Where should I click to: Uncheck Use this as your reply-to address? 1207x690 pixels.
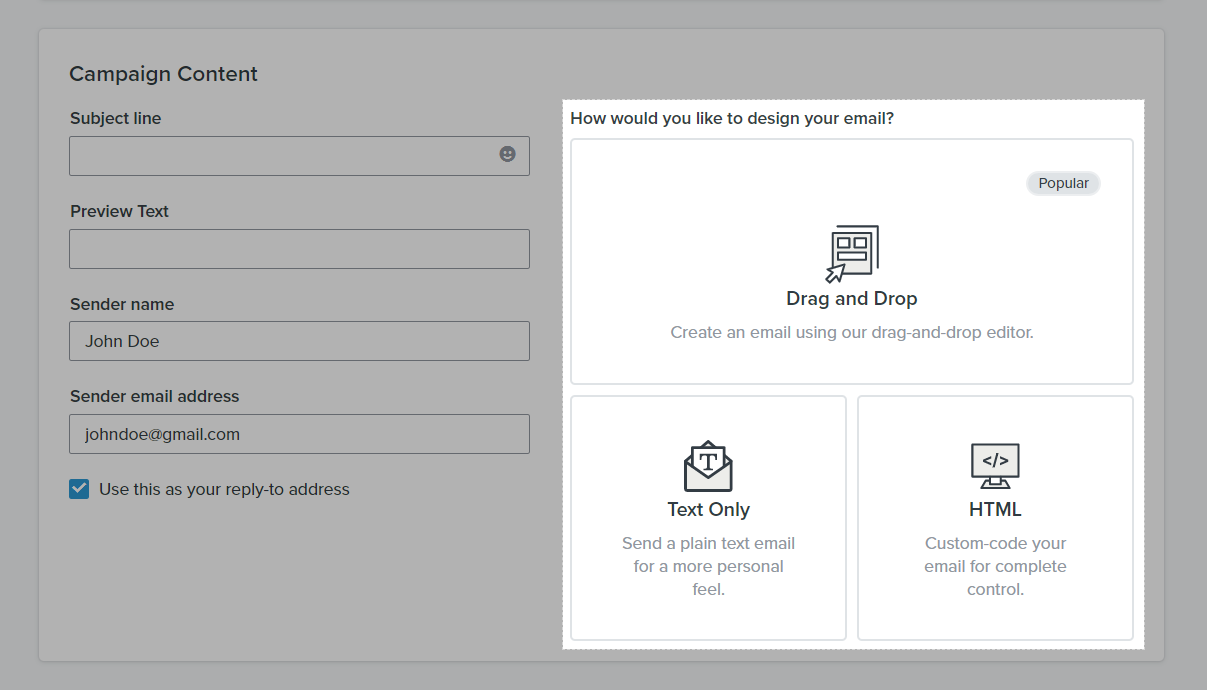79,489
